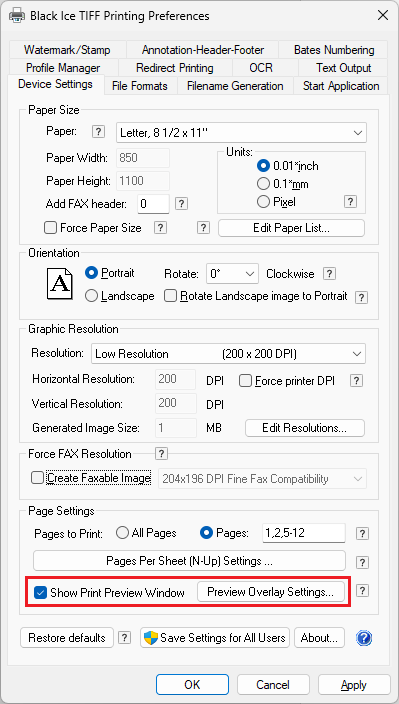Click the Paper Height field
399x704 pixels.
tap(143, 180)
